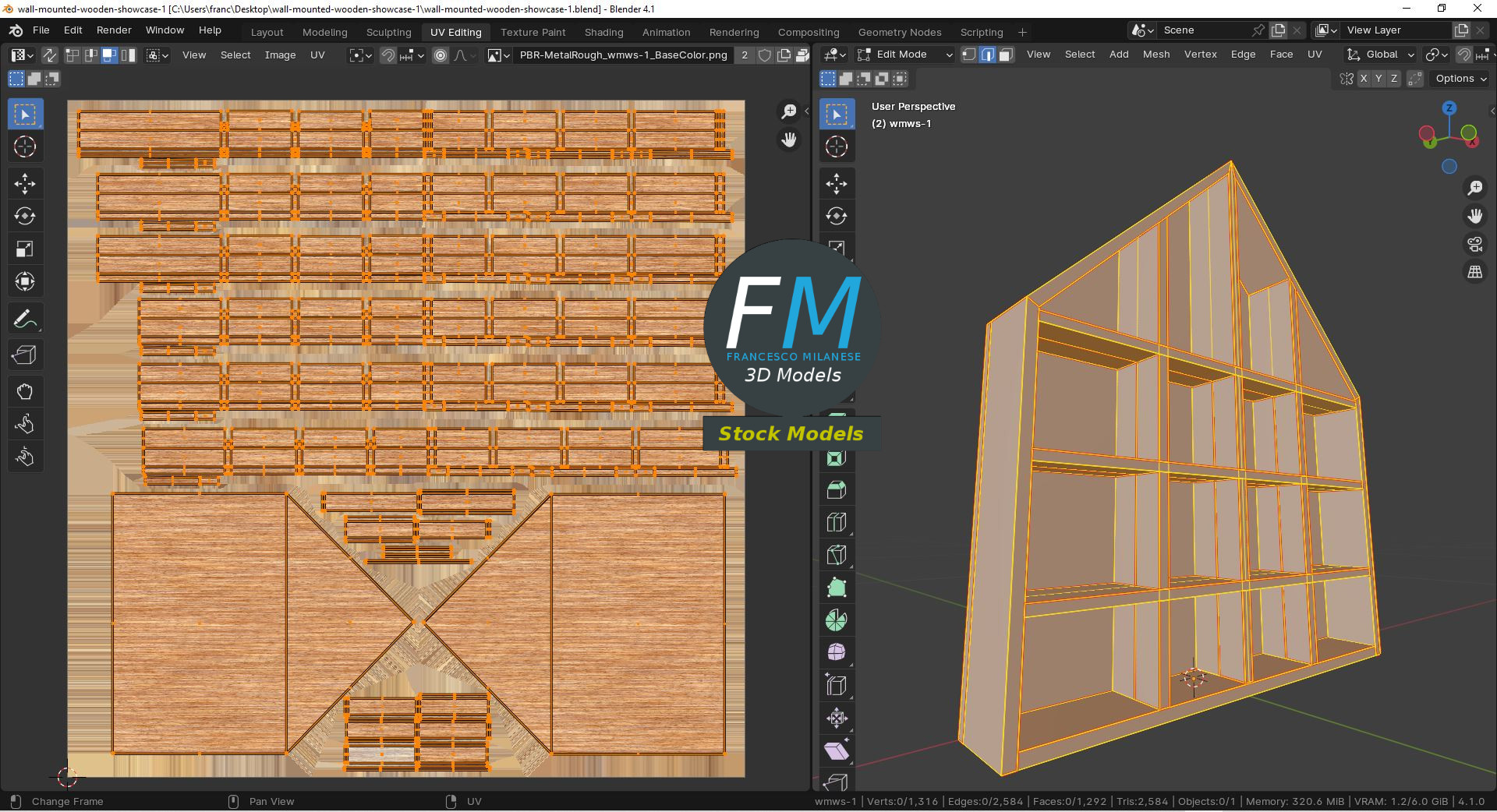The image size is (1497, 812).
Task: Switch perspective/orthographic view grid icon
Action: (1475, 273)
